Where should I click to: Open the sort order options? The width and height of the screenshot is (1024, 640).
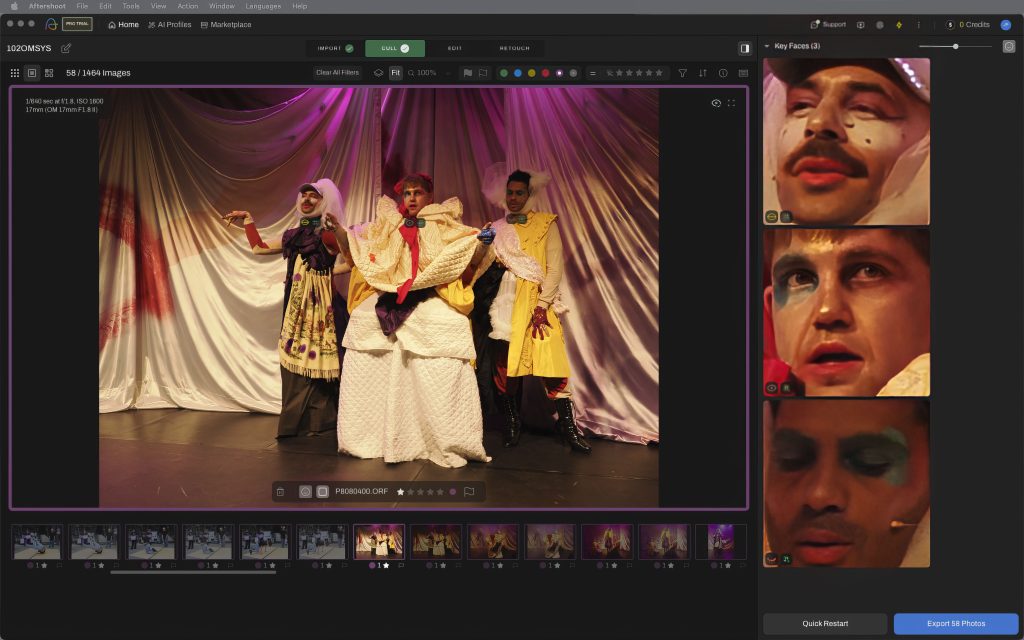point(703,73)
